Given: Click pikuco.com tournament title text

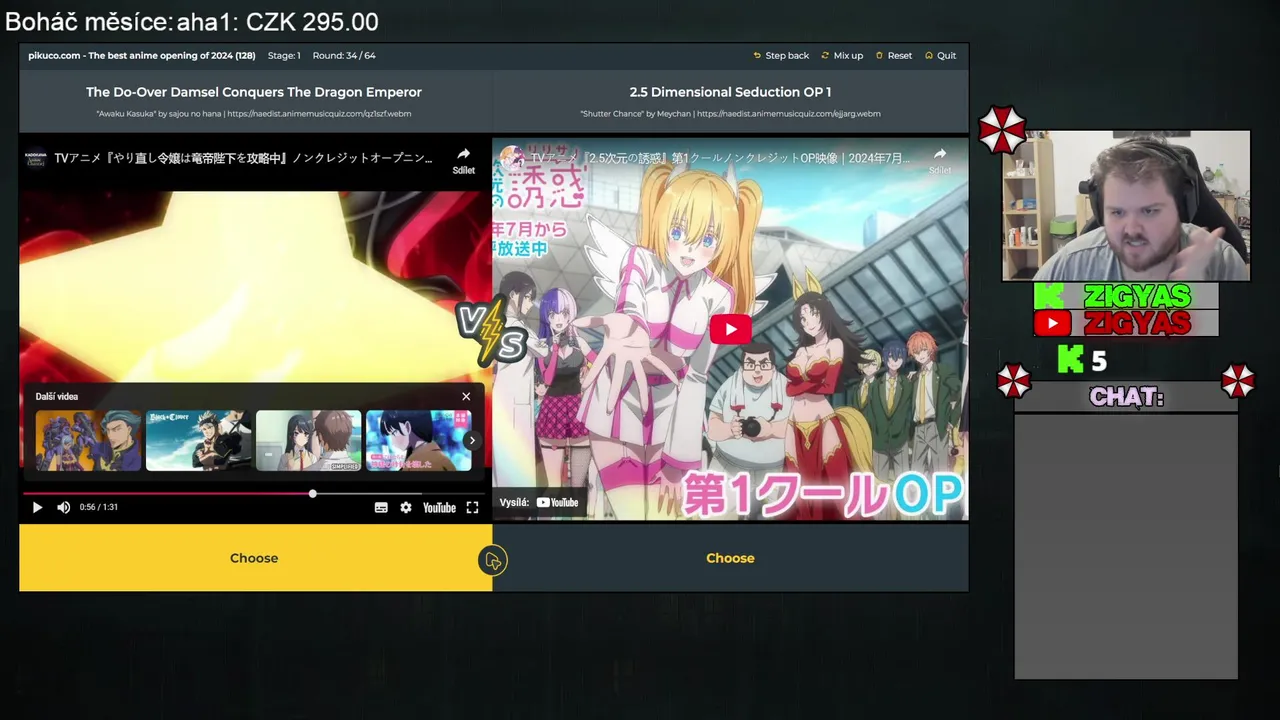Looking at the screenshot, I should click(141, 56).
